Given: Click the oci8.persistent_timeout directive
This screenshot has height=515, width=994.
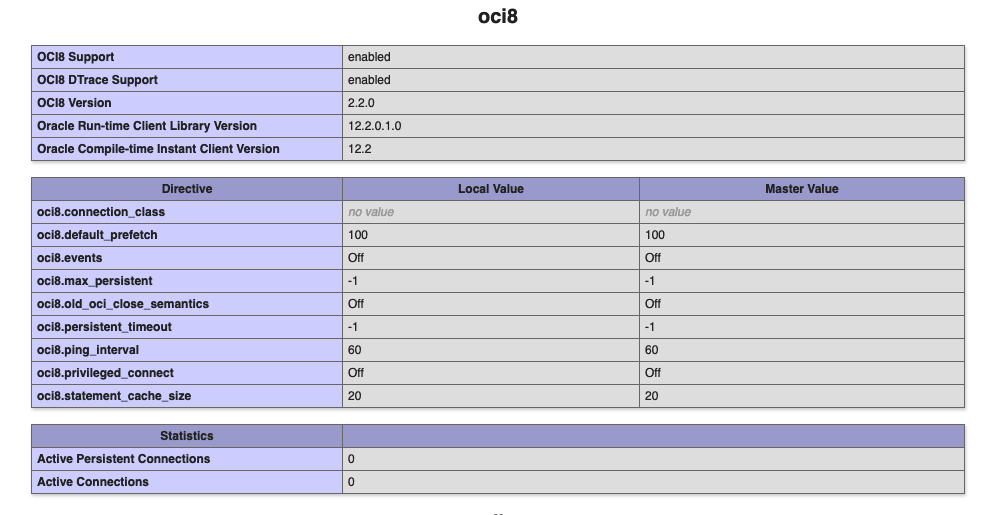Looking at the screenshot, I should (104, 327).
